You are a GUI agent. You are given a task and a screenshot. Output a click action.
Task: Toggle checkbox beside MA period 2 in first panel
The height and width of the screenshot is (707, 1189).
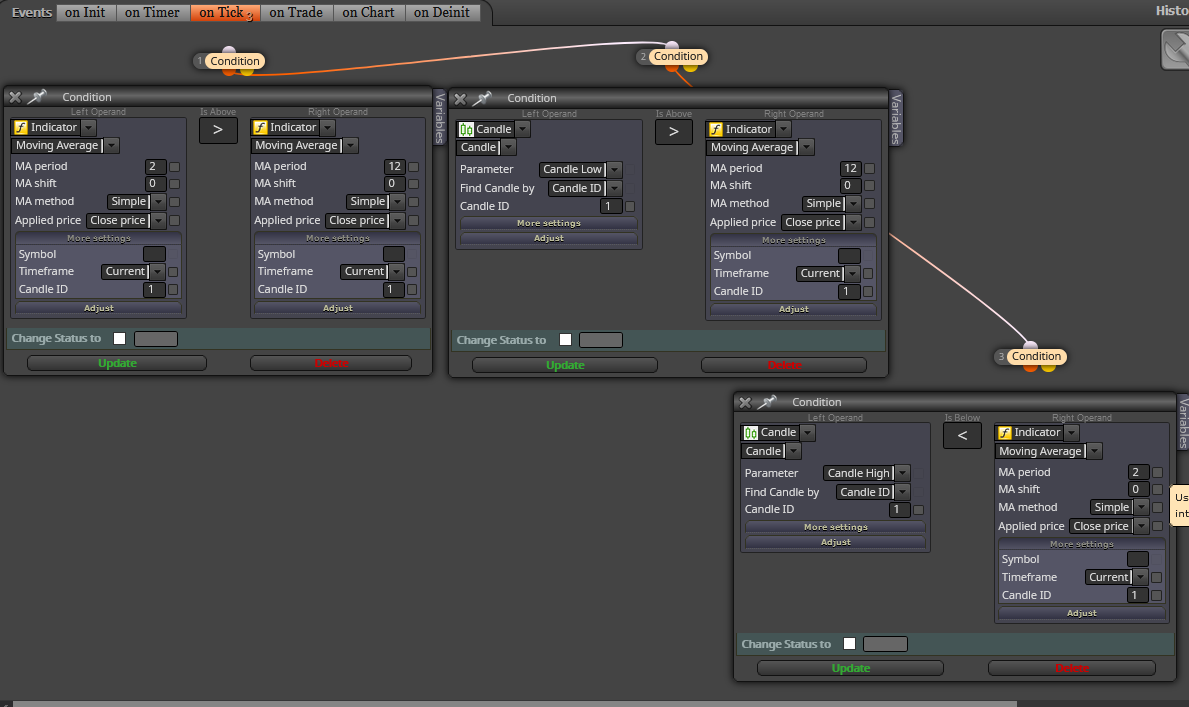coord(174,167)
